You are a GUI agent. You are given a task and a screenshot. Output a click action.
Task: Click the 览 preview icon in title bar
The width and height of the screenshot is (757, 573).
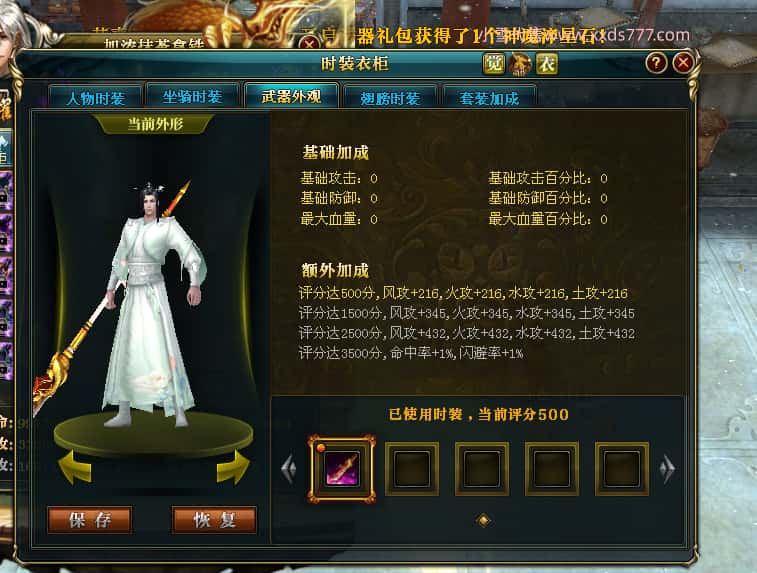[493, 64]
